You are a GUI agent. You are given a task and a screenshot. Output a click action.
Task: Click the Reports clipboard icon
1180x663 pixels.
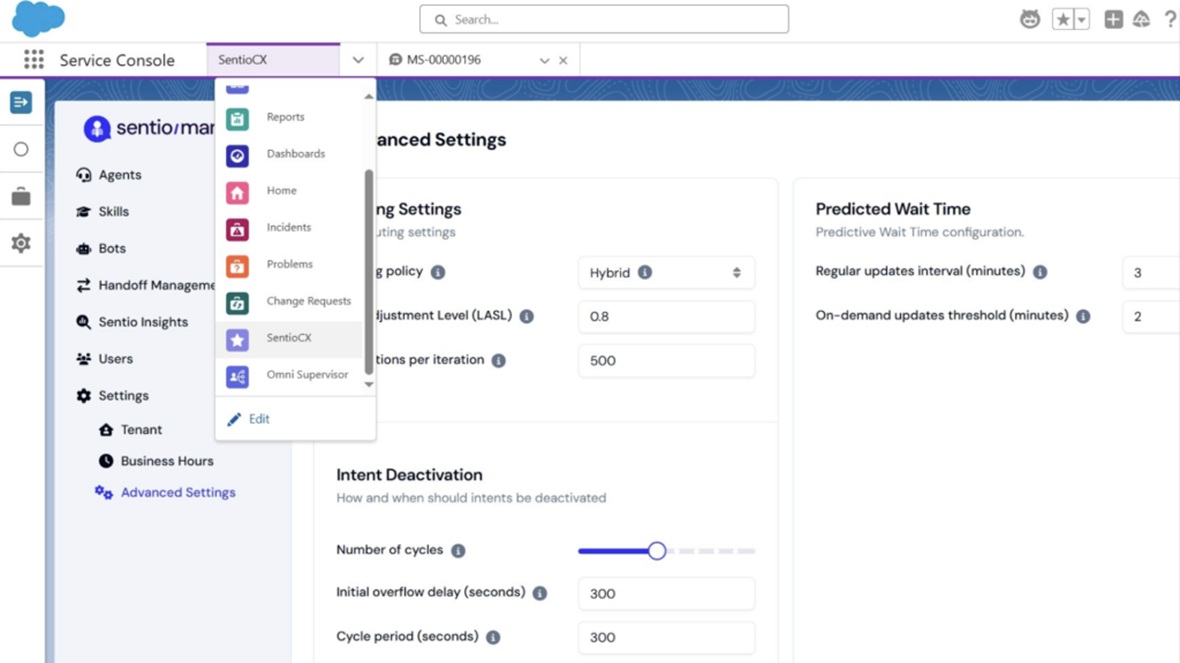237,119
